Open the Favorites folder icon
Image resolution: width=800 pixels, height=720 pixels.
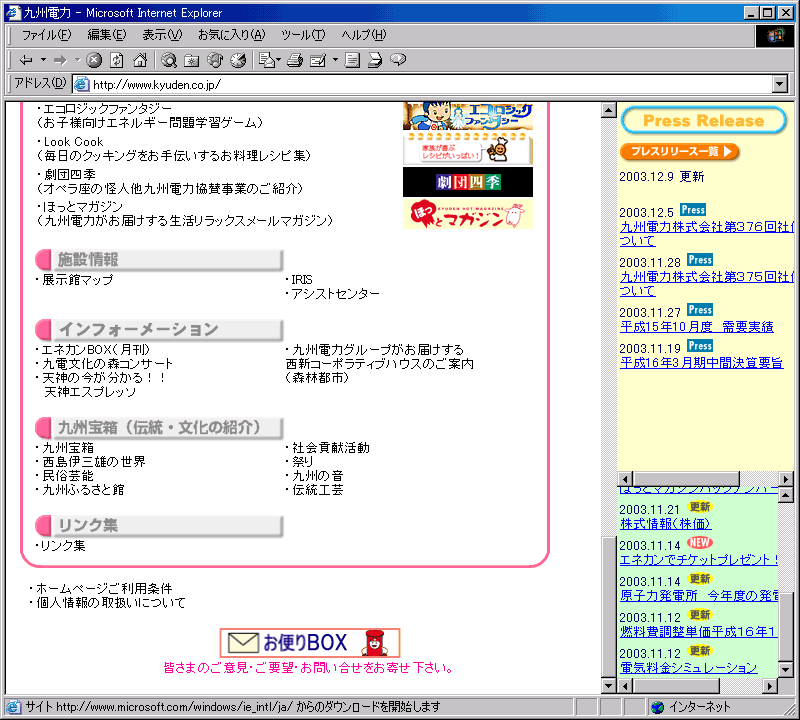[x=192, y=60]
